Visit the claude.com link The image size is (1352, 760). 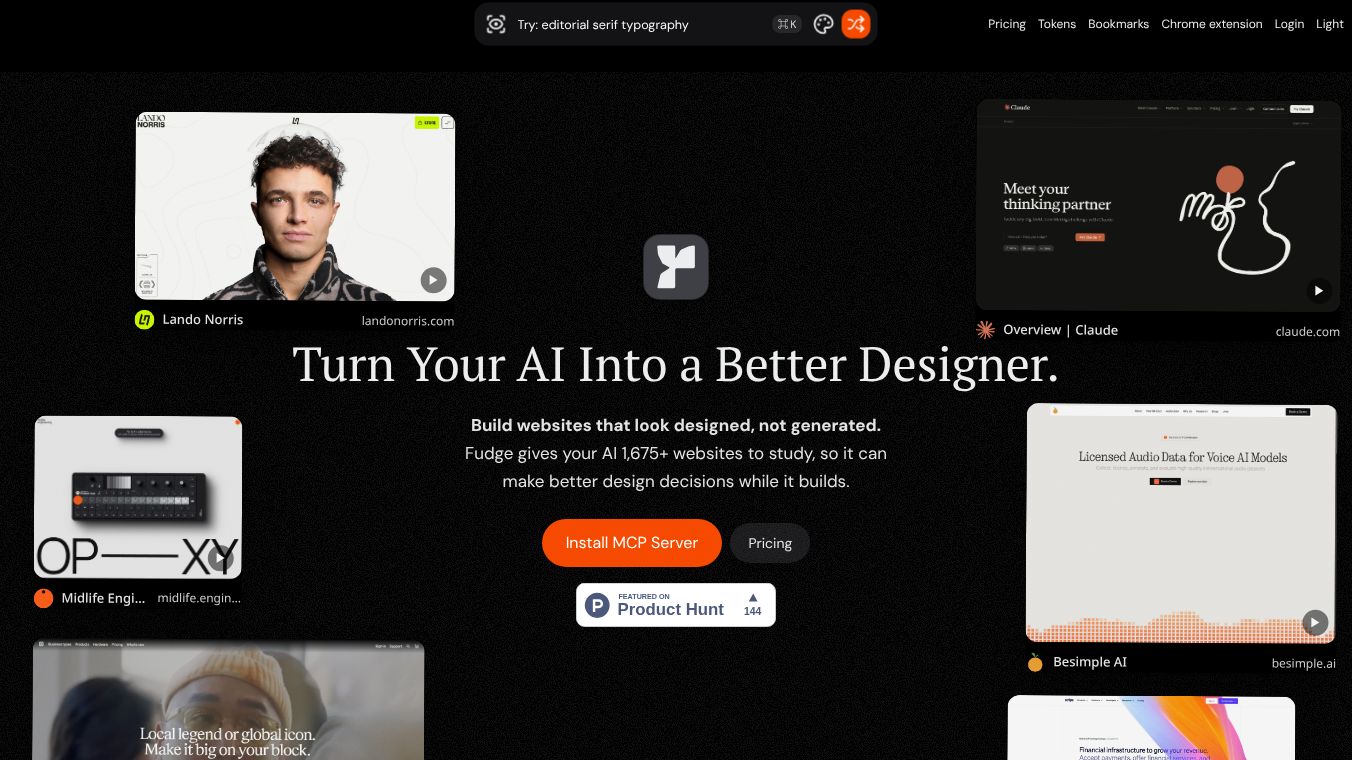pos(1308,331)
